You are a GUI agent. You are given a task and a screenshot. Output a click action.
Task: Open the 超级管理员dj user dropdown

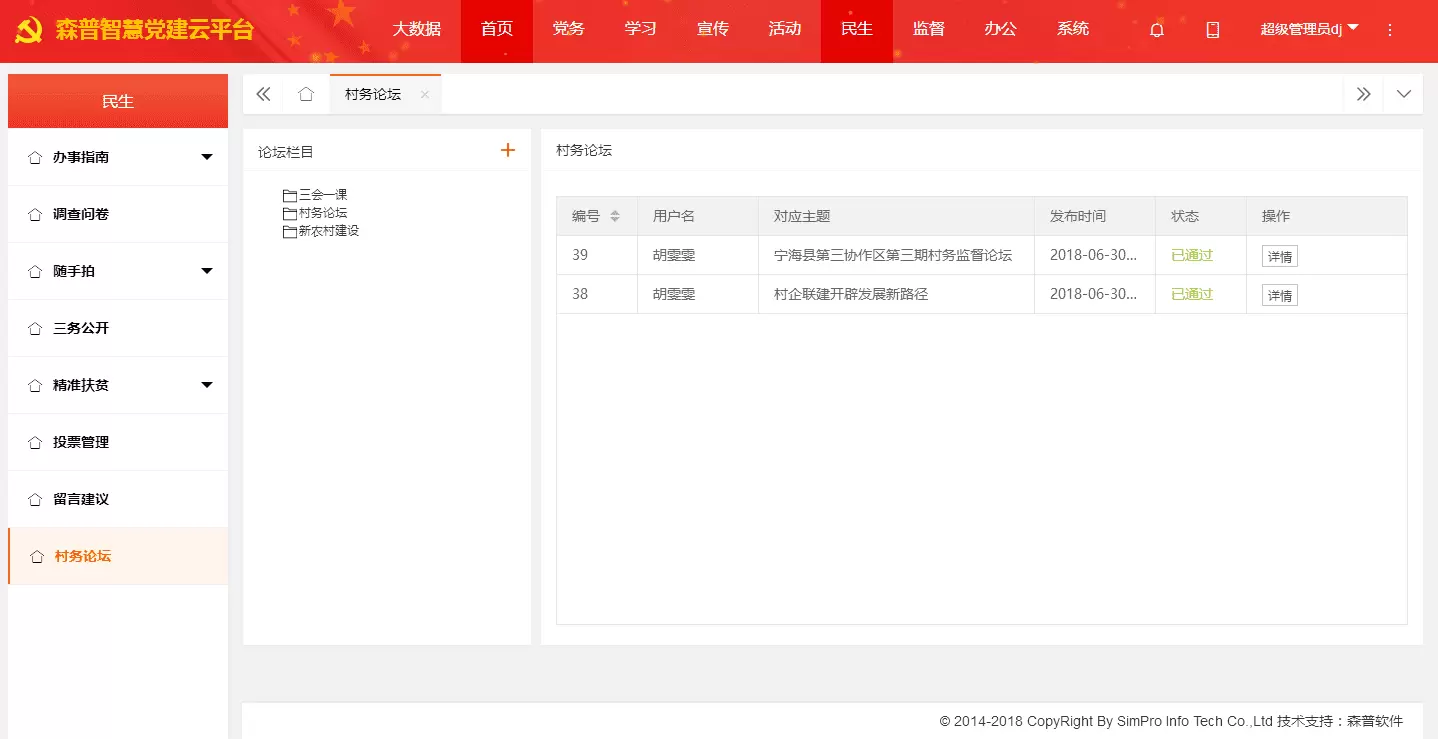coord(1309,30)
